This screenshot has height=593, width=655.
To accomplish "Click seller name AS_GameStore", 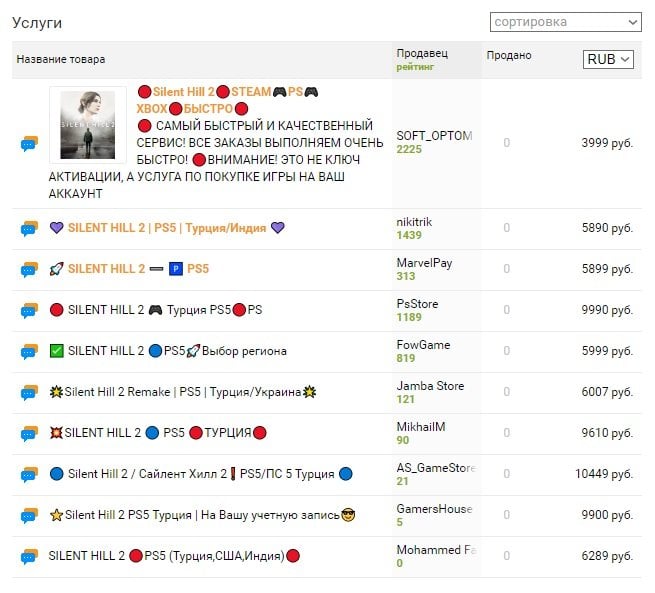I will (x=436, y=468).
